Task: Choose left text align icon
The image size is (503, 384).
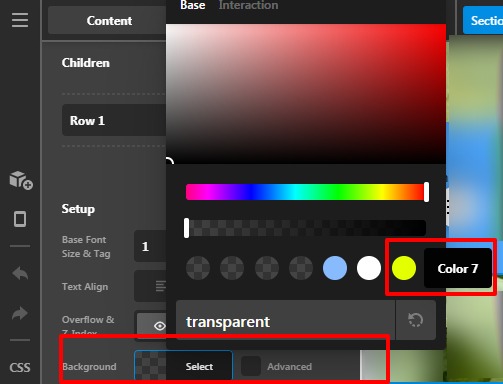Action: click(160, 286)
